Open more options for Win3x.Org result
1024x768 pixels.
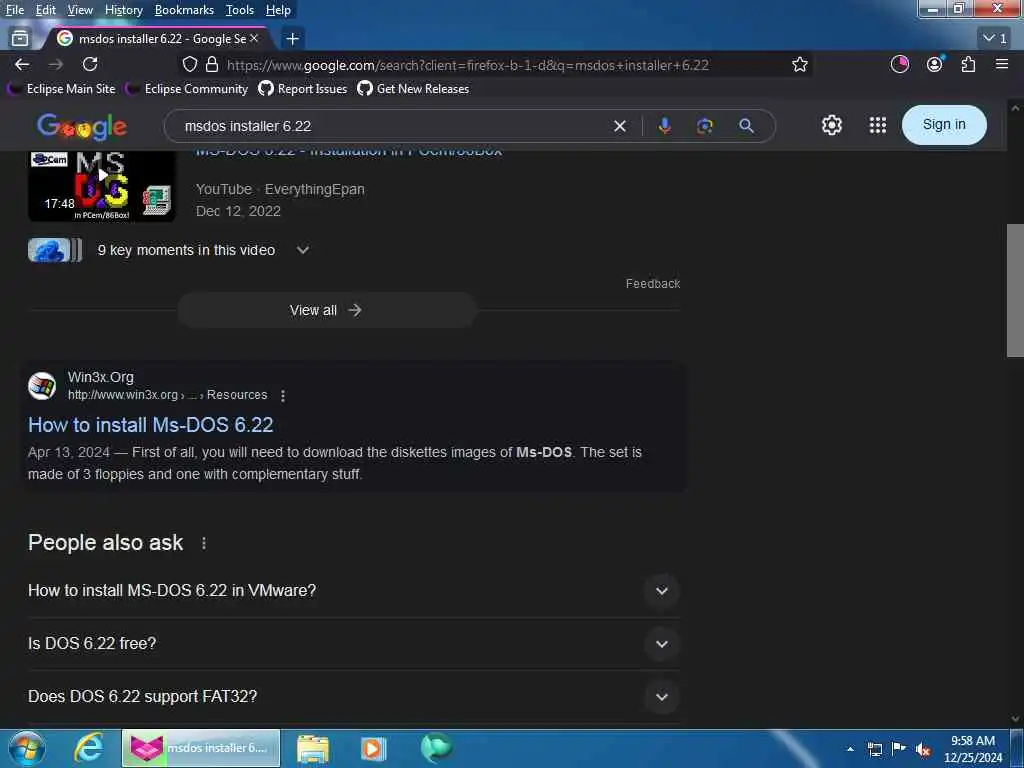283,396
